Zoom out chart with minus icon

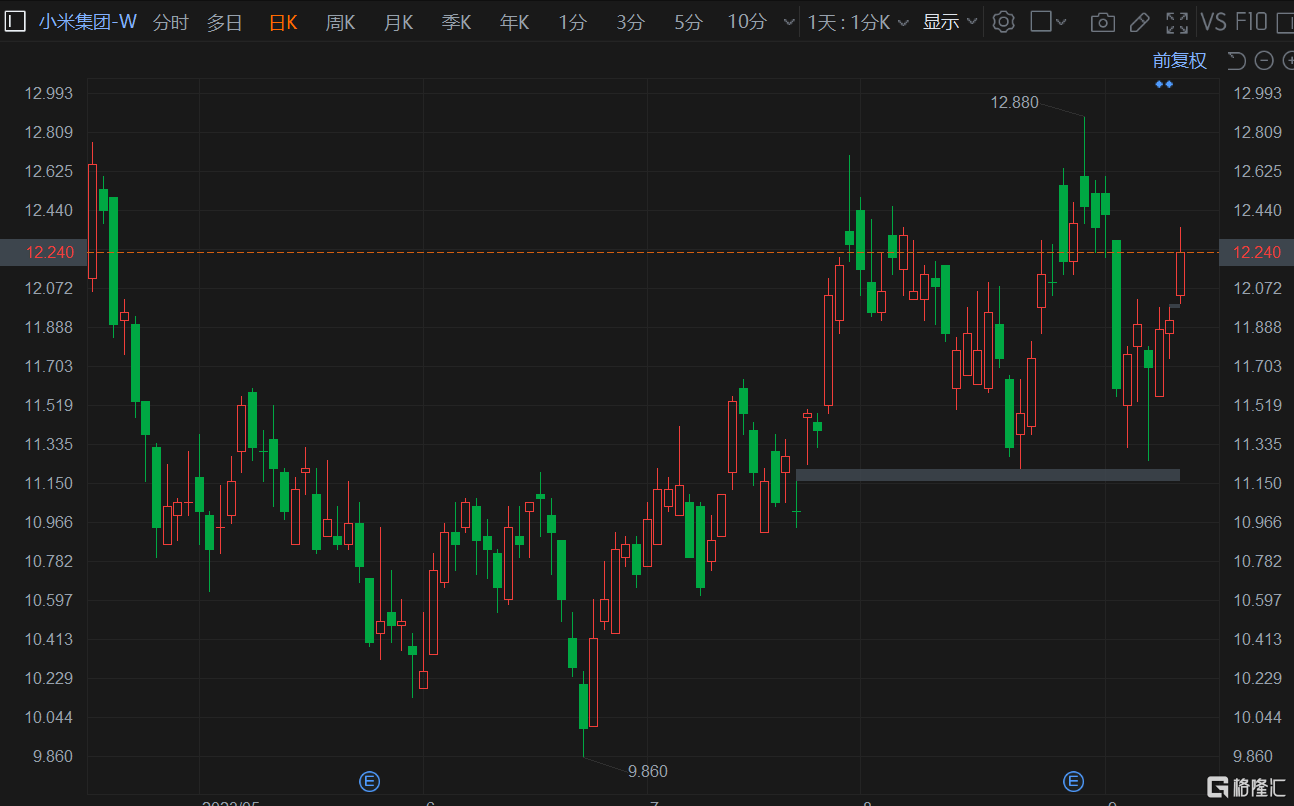click(x=1264, y=61)
